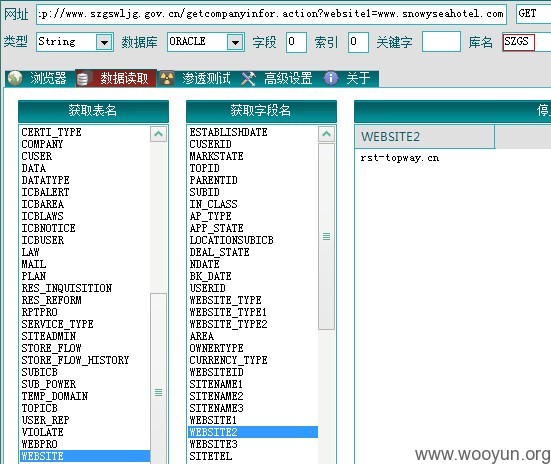
Task: Switch to 数据读取 tab
Action: coord(116,78)
